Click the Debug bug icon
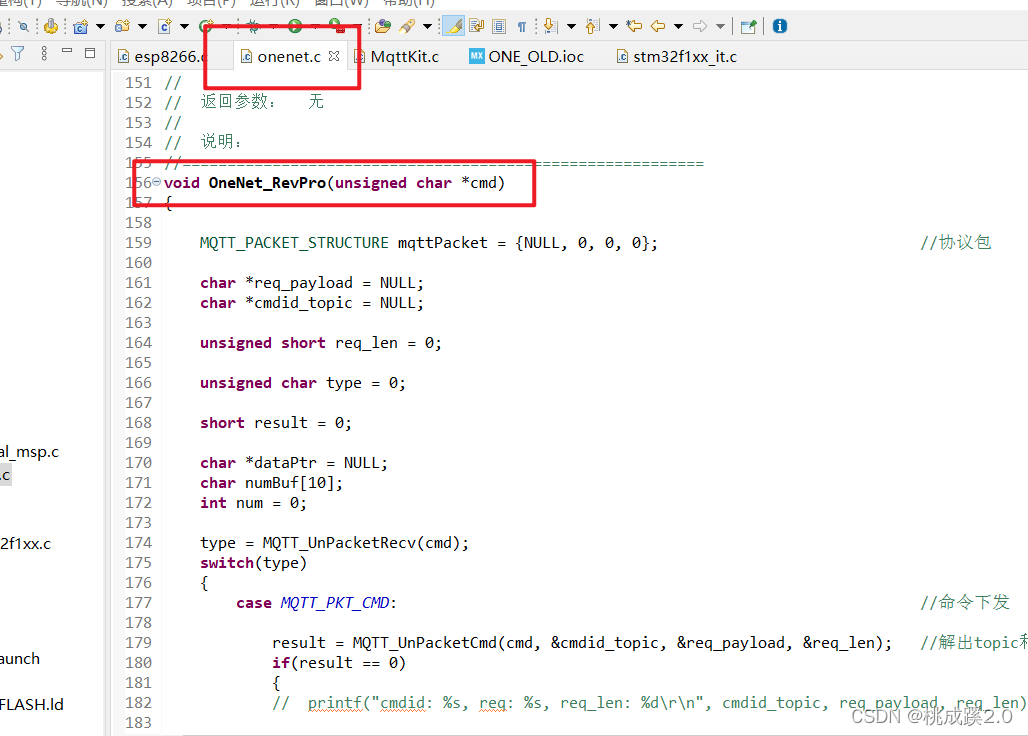Image resolution: width=1028 pixels, height=736 pixels. click(x=253, y=26)
